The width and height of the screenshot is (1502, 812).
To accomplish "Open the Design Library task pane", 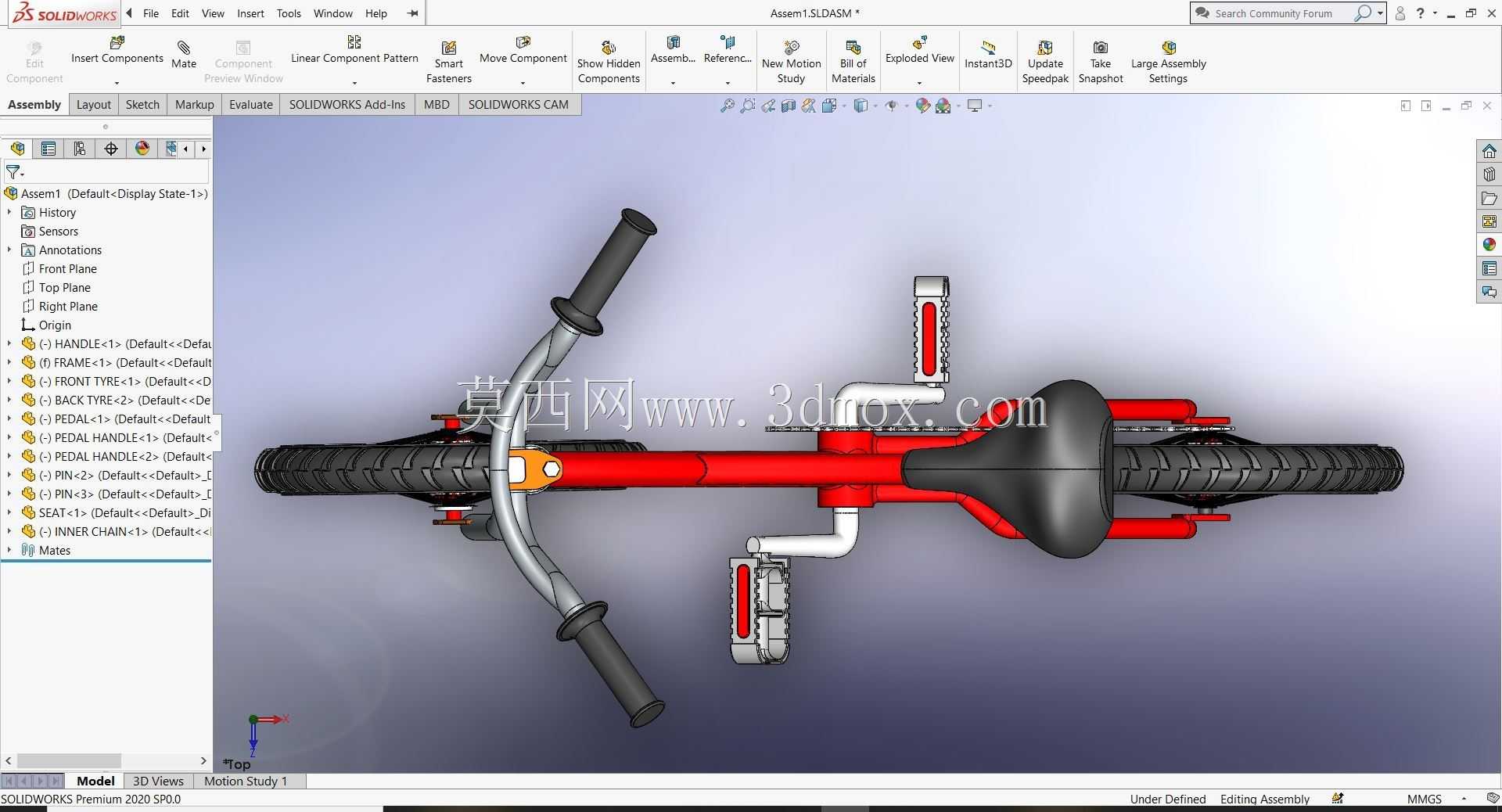I will pos(1489,174).
